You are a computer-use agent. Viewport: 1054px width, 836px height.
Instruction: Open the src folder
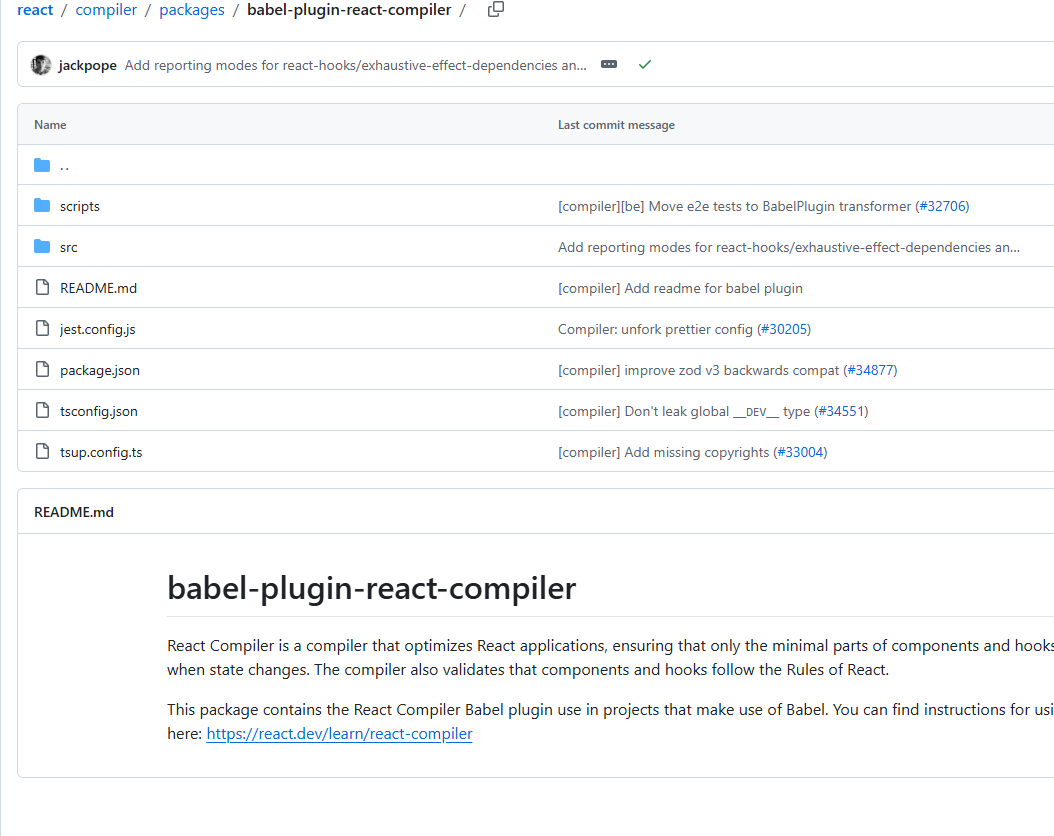point(69,247)
